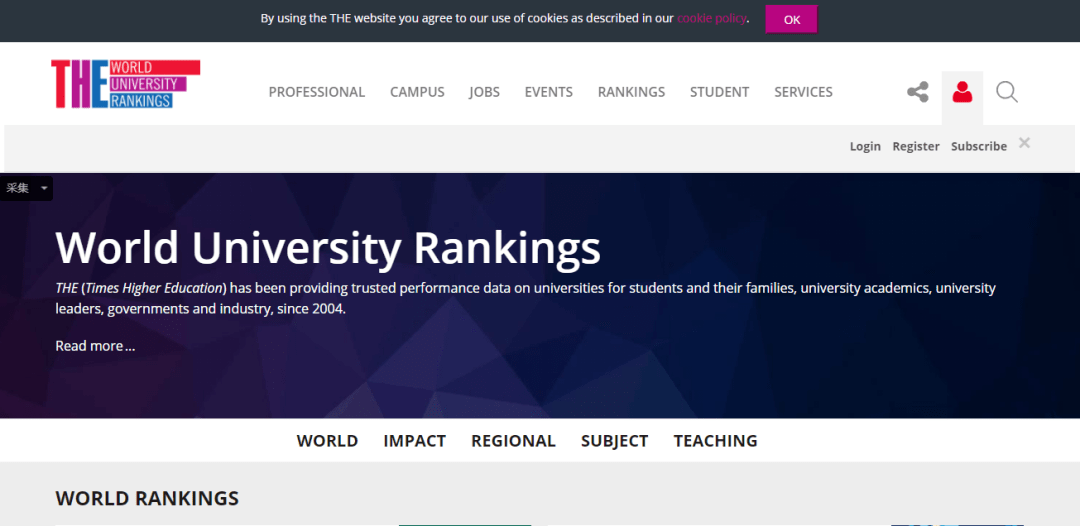The width and height of the screenshot is (1080, 526).
Task: Open the cookie policy link
Action: click(x=712, y=19)
